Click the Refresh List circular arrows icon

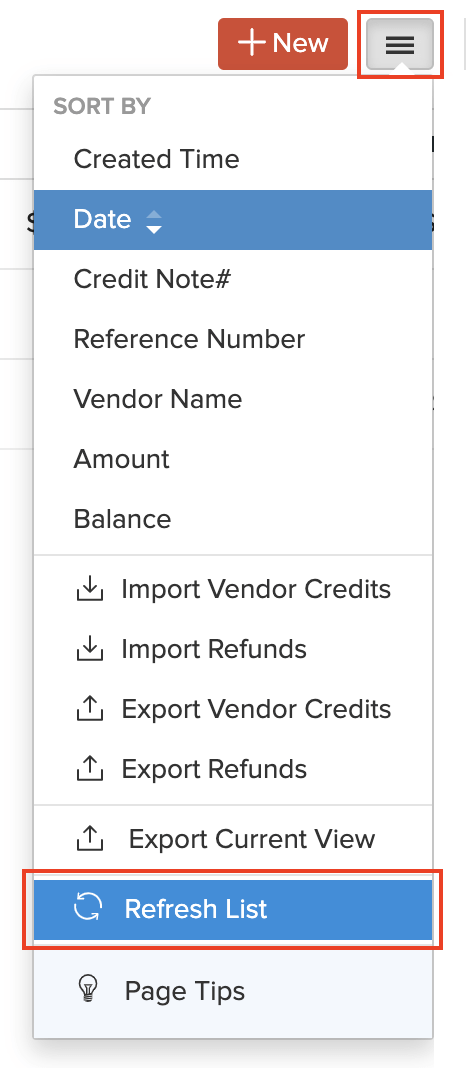pos(89,908)
